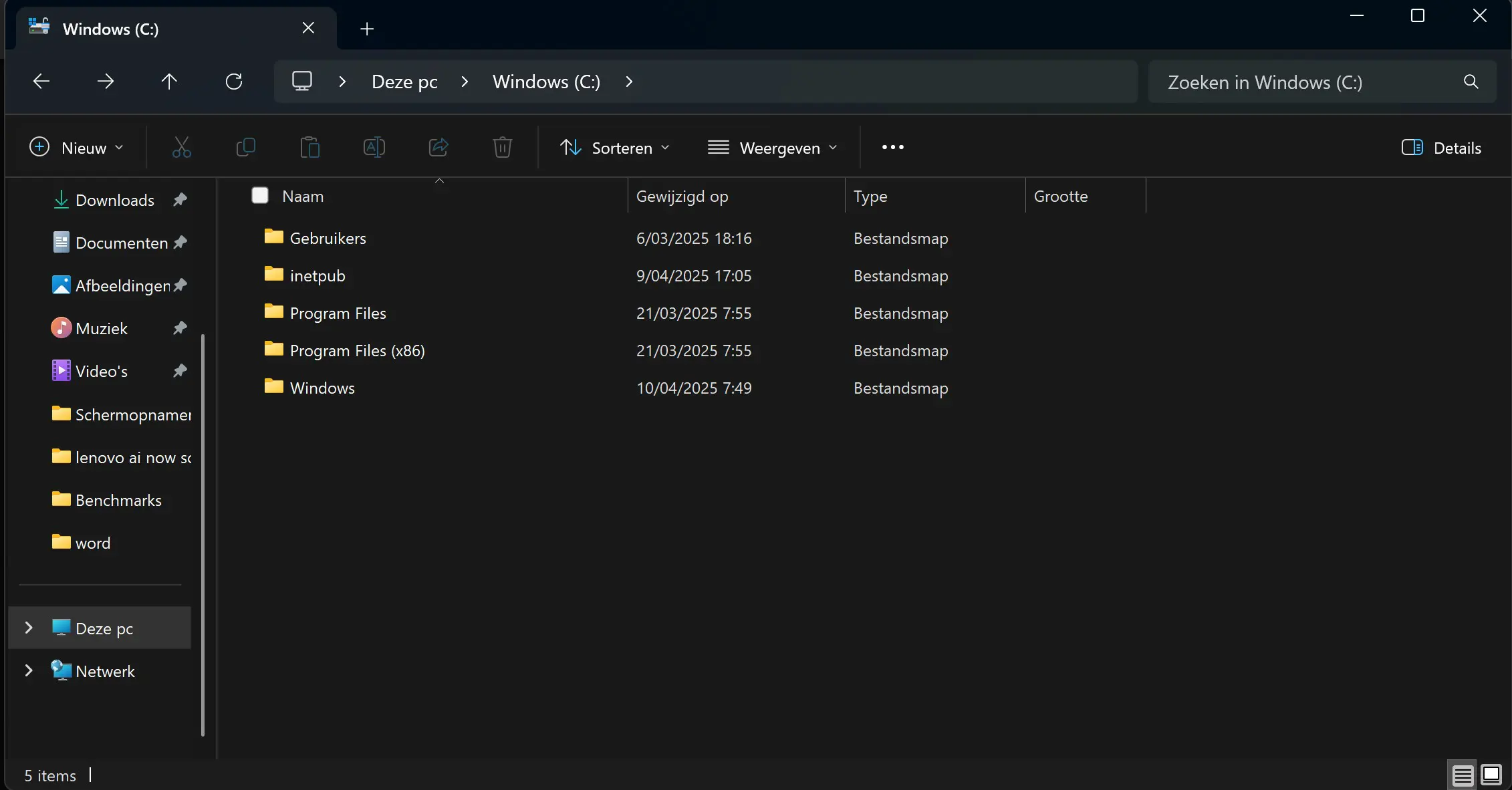Image resolution: width=1512 pixels, height=790 pixels.
Task: Click the navigation pane scrollbar
Action: [203, 535]
